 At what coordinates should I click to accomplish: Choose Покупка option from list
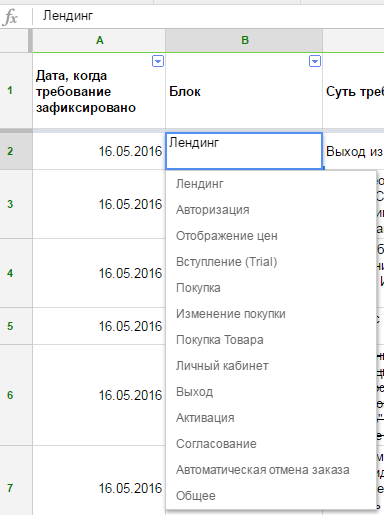tap(271, 288)
